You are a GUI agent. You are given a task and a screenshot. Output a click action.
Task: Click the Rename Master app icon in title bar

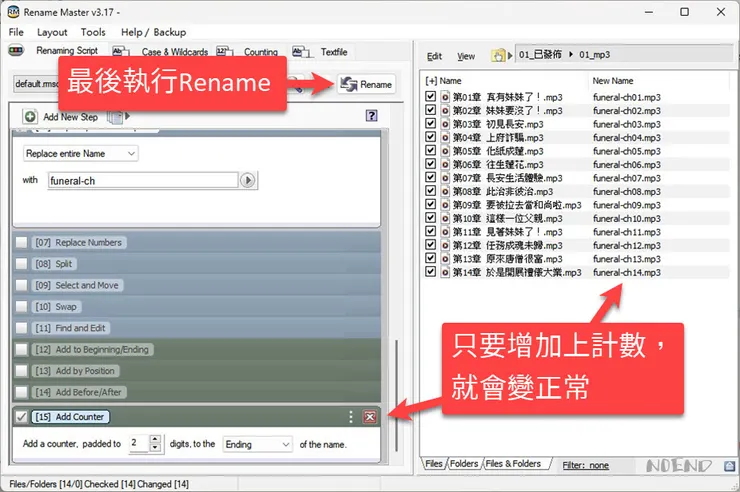13,12
